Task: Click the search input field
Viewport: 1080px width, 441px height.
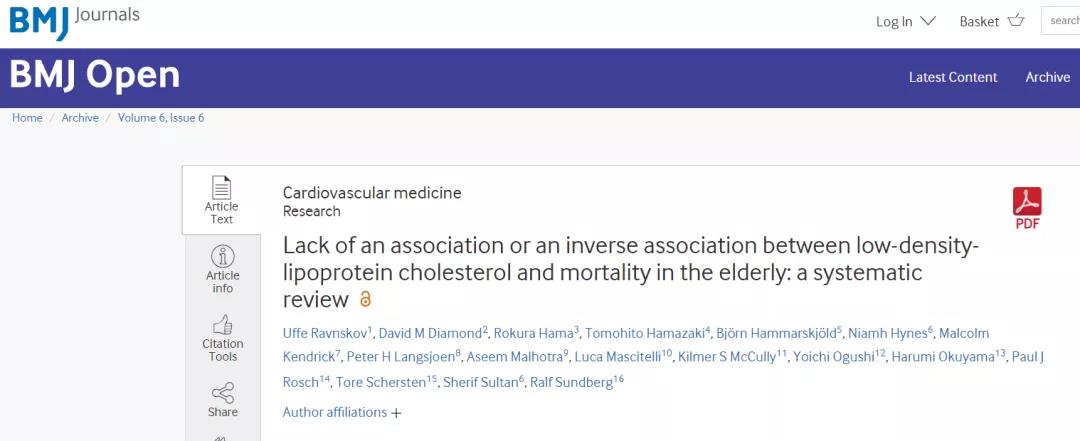Action: click(1060, 21)
